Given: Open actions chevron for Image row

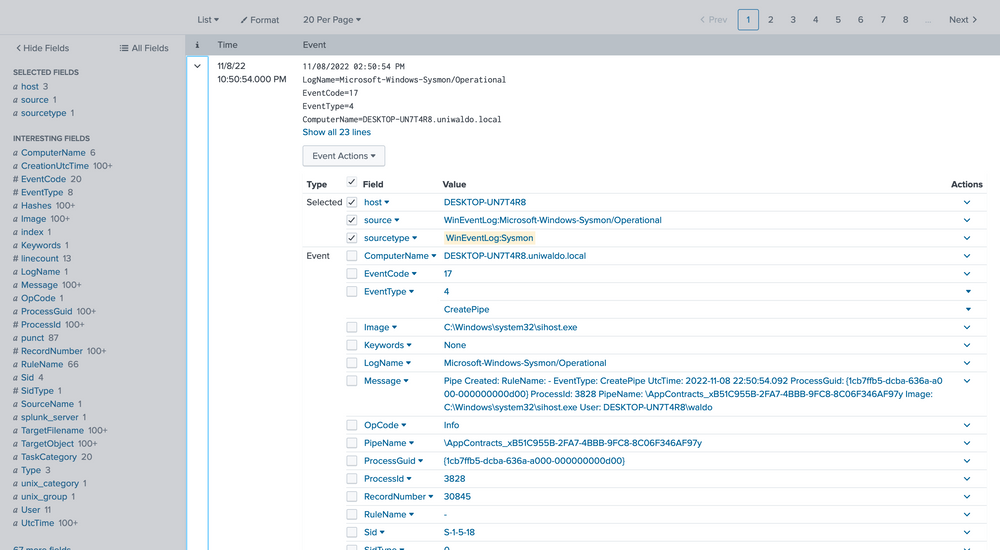Looking at the screenshot, I should coord(966,327).
